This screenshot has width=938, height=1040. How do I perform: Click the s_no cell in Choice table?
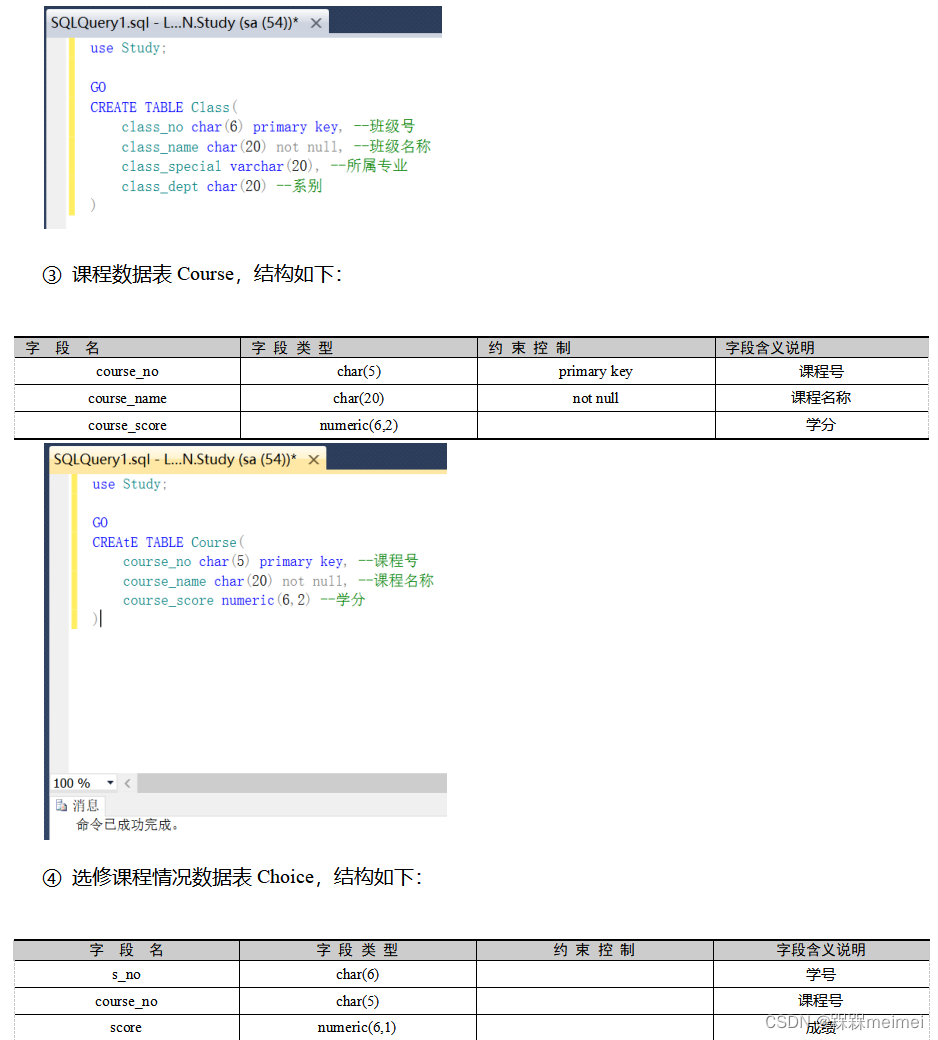126,975
